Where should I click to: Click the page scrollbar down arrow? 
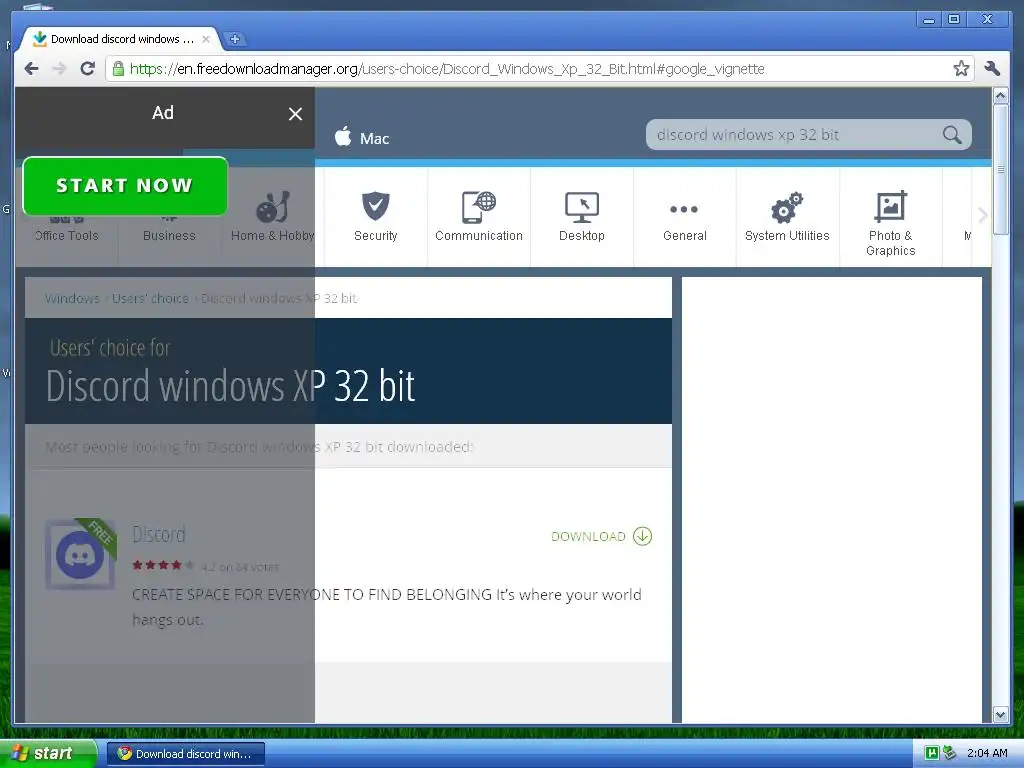1000,714
